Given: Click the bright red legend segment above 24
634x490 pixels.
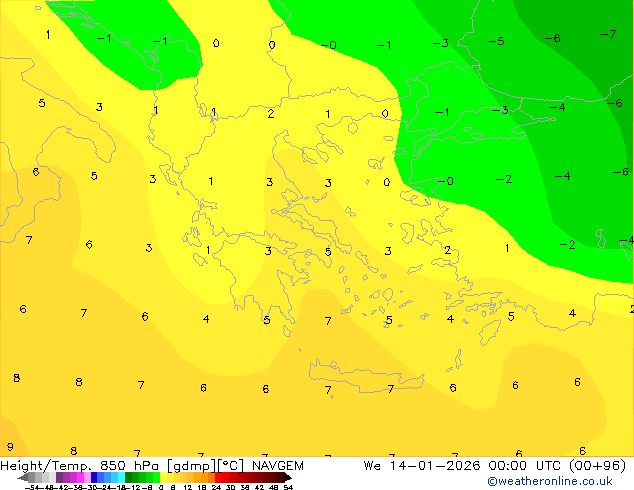Looking at the screenshot, I should (218, 477).
